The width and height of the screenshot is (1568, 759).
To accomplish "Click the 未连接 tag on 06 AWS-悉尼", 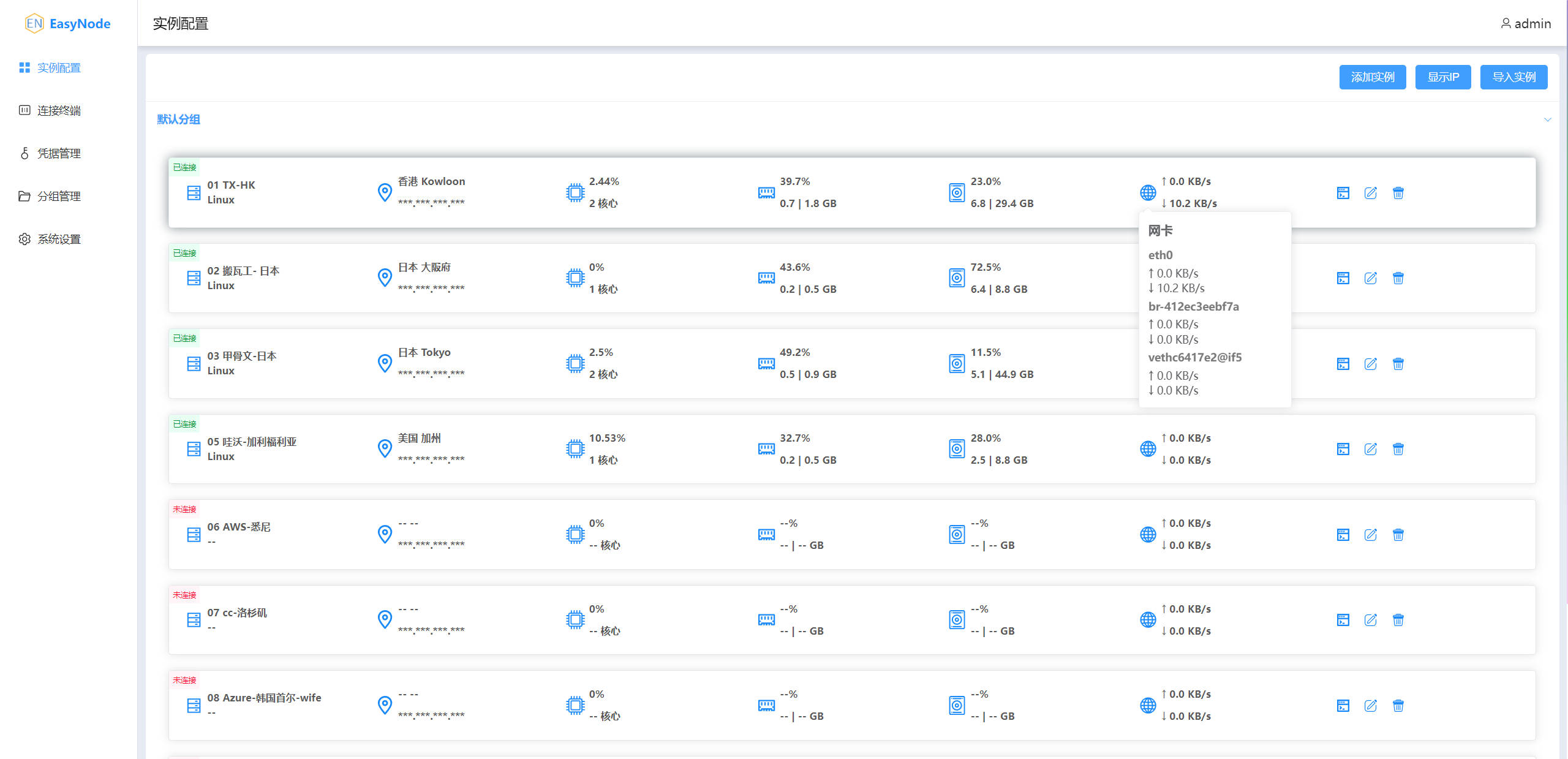I will [184, 509].
